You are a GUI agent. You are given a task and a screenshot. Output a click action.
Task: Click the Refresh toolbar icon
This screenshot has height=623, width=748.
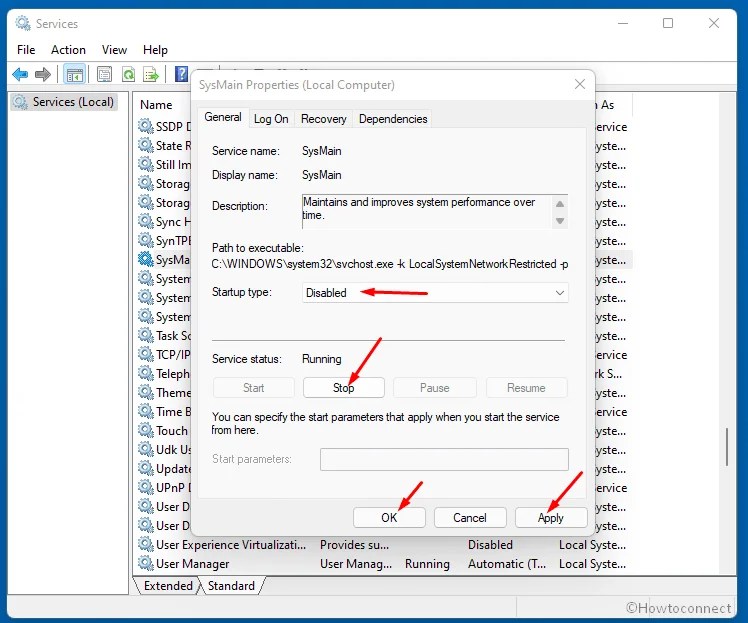(x=128, y=74)
